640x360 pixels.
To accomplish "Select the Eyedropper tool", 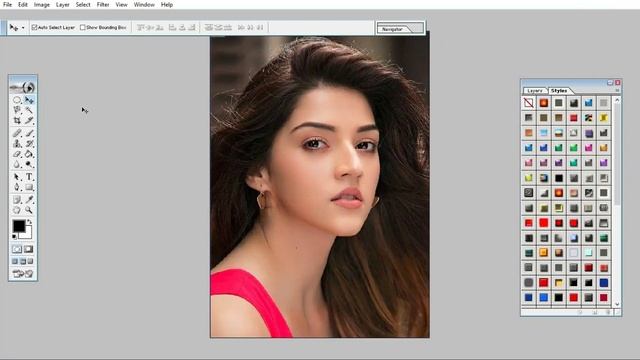I will [x=29, y=200].
